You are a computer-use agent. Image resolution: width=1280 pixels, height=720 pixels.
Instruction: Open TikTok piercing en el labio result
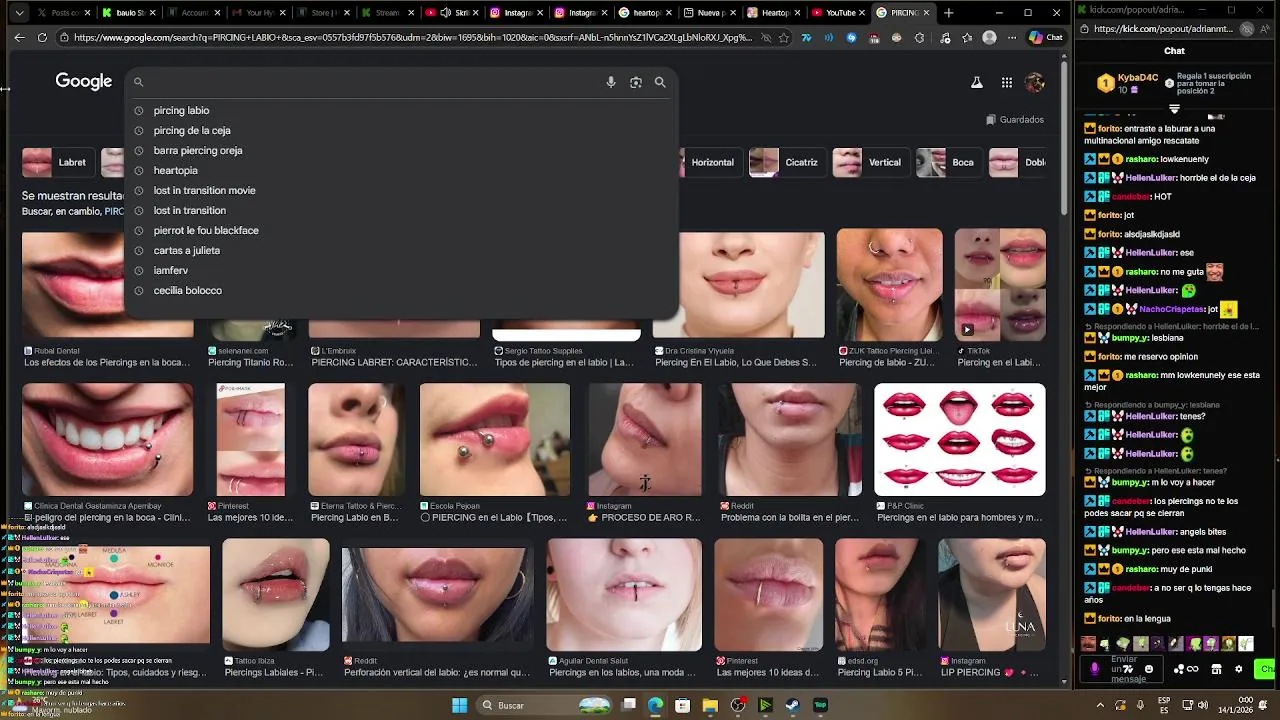[1000, 285]
